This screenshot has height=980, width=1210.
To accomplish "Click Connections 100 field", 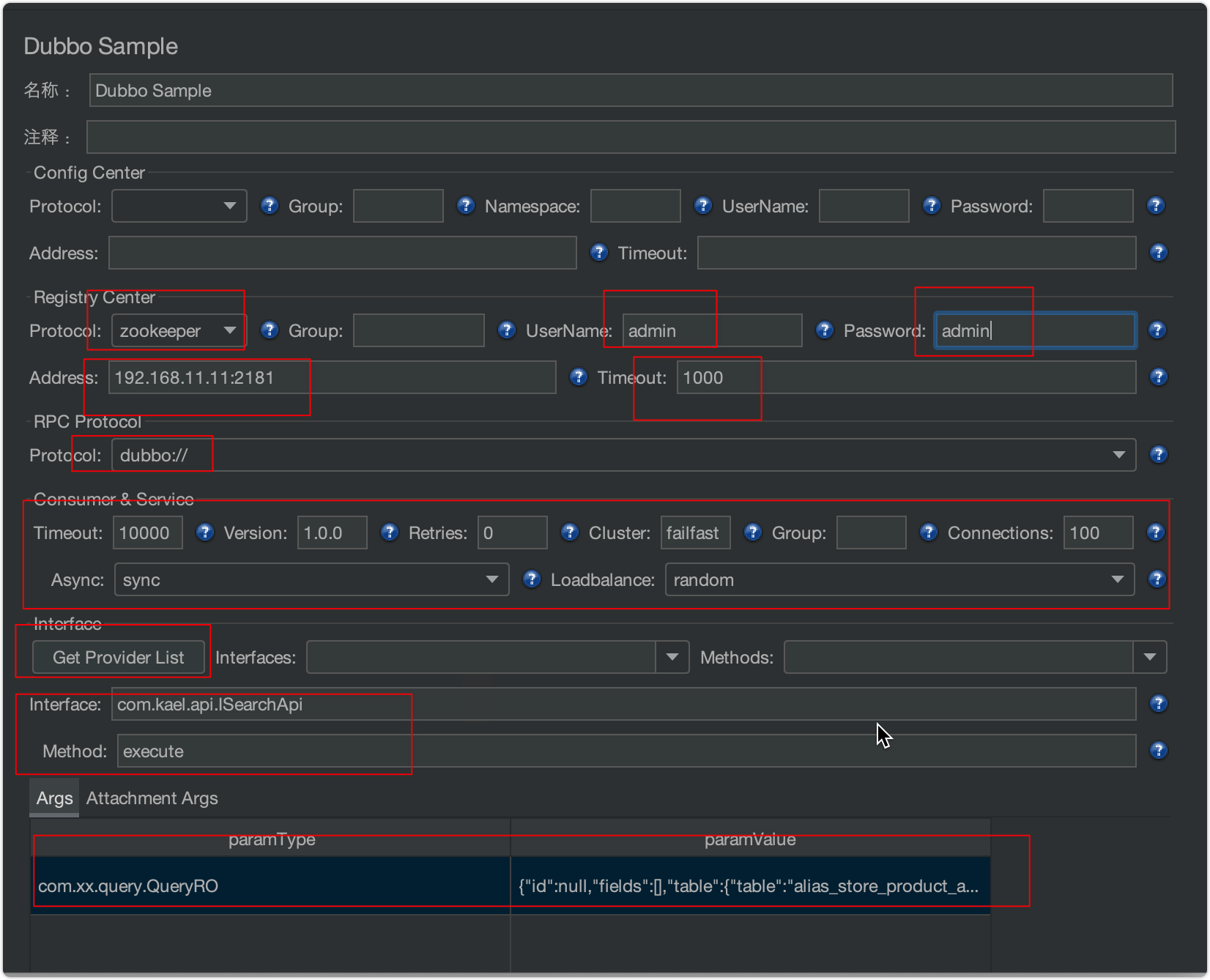I will tap(1099, 532).
